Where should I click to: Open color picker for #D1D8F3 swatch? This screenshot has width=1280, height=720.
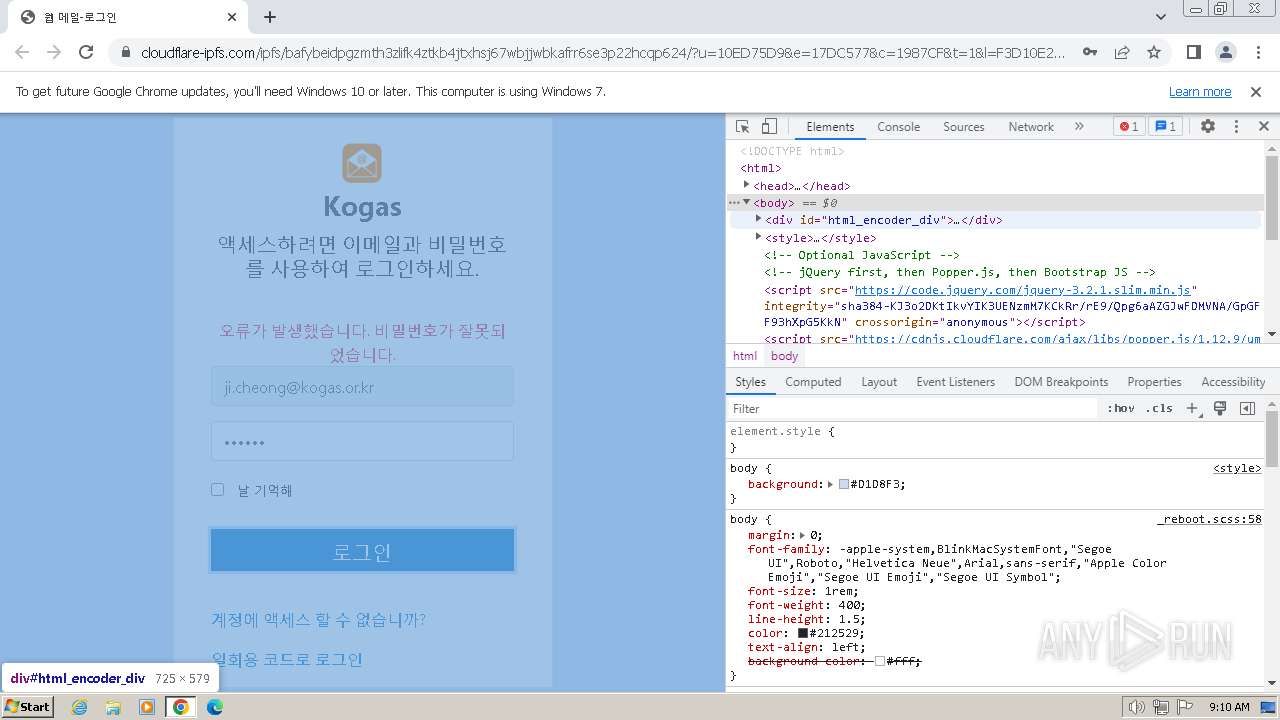844,484
